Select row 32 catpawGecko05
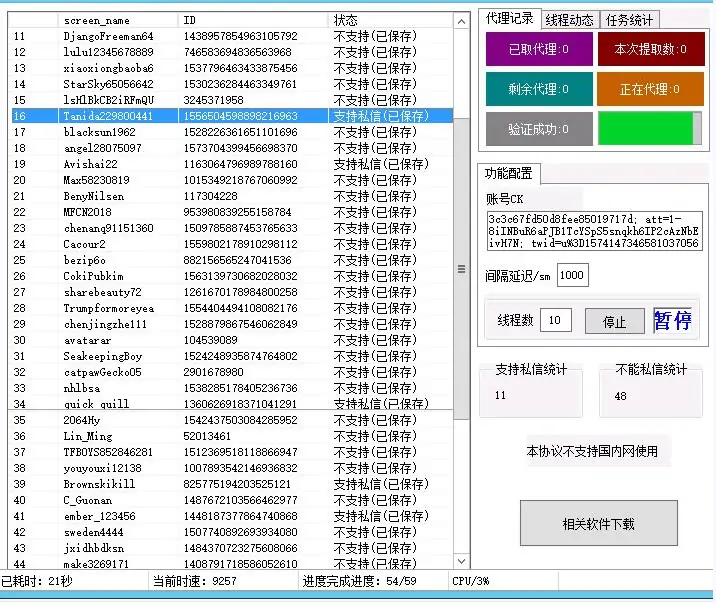Viewport: 716px width, 603px height. coord(102,372)
